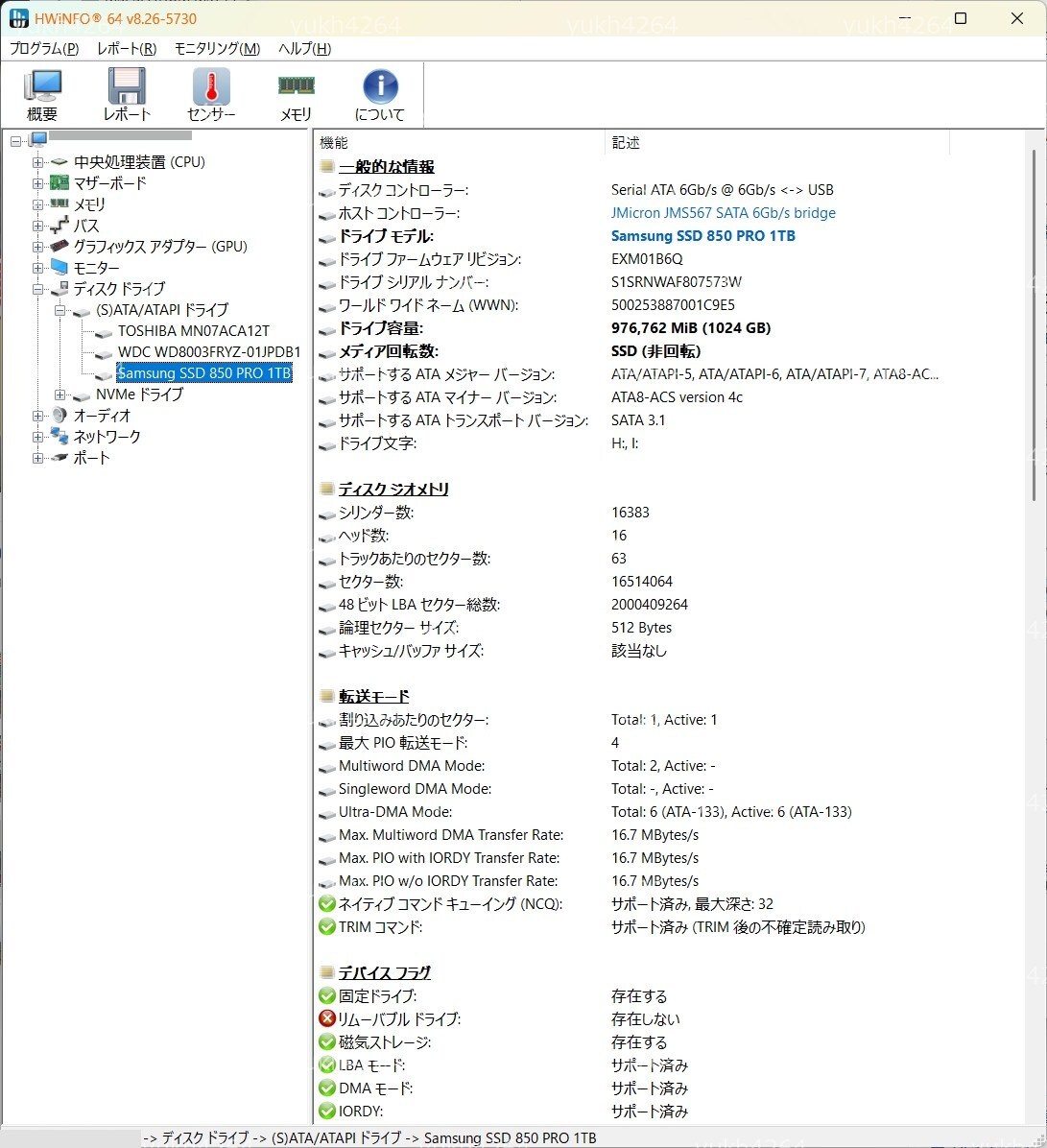Select the highlighted Samsung SSD 850 PRO 1TB tree item

click(204, 372)
